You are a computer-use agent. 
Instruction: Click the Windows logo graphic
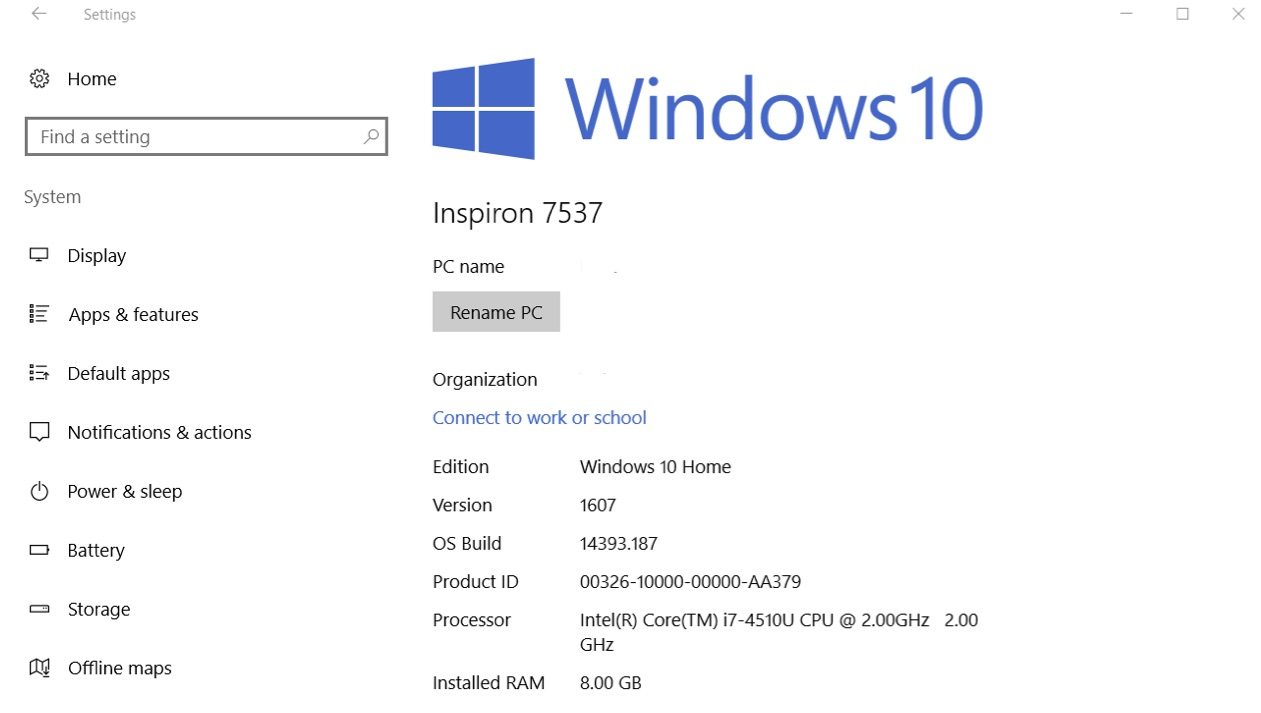pos(483,108)
